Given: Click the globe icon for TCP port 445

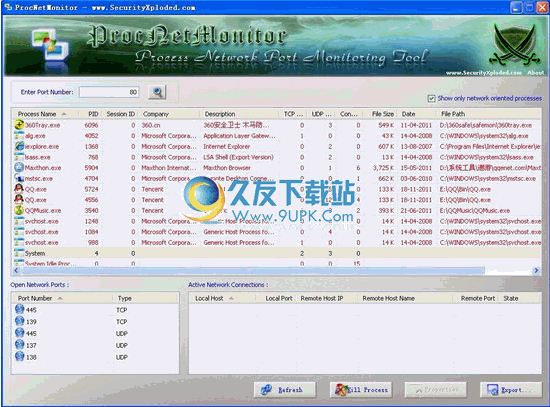Looking at the screenshot, I should (20, 309).
